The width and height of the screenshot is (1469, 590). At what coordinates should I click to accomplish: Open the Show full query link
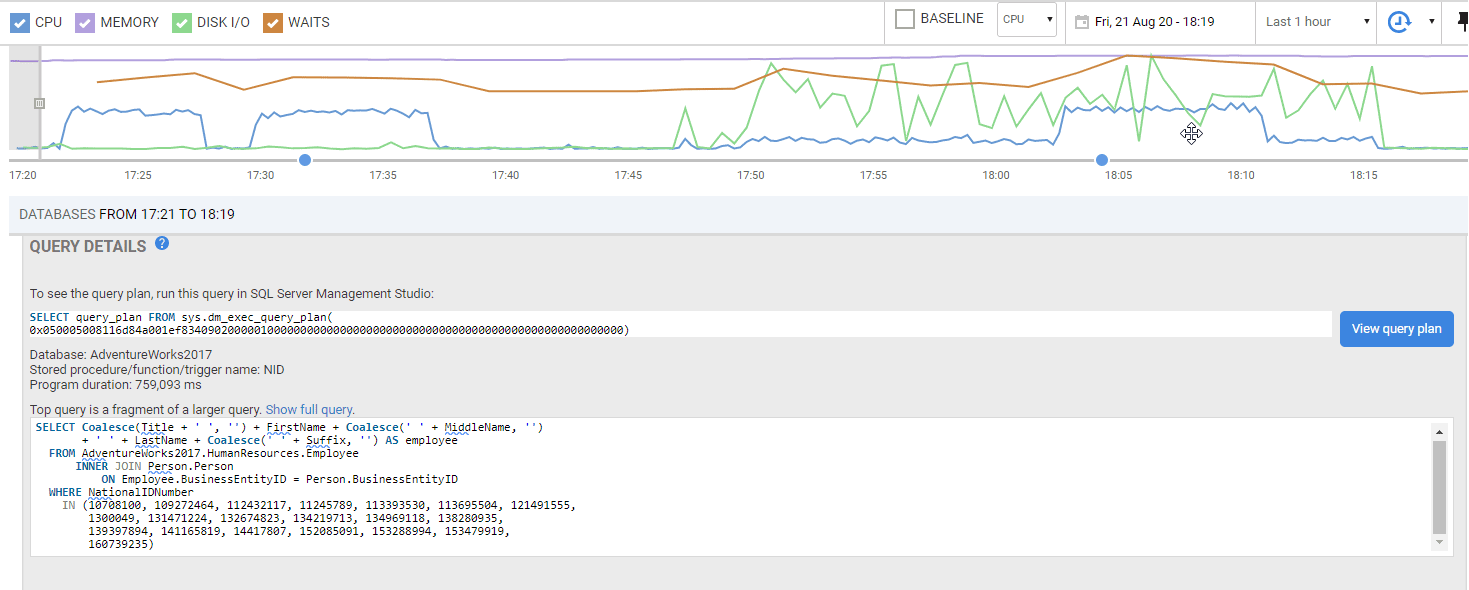309,409
